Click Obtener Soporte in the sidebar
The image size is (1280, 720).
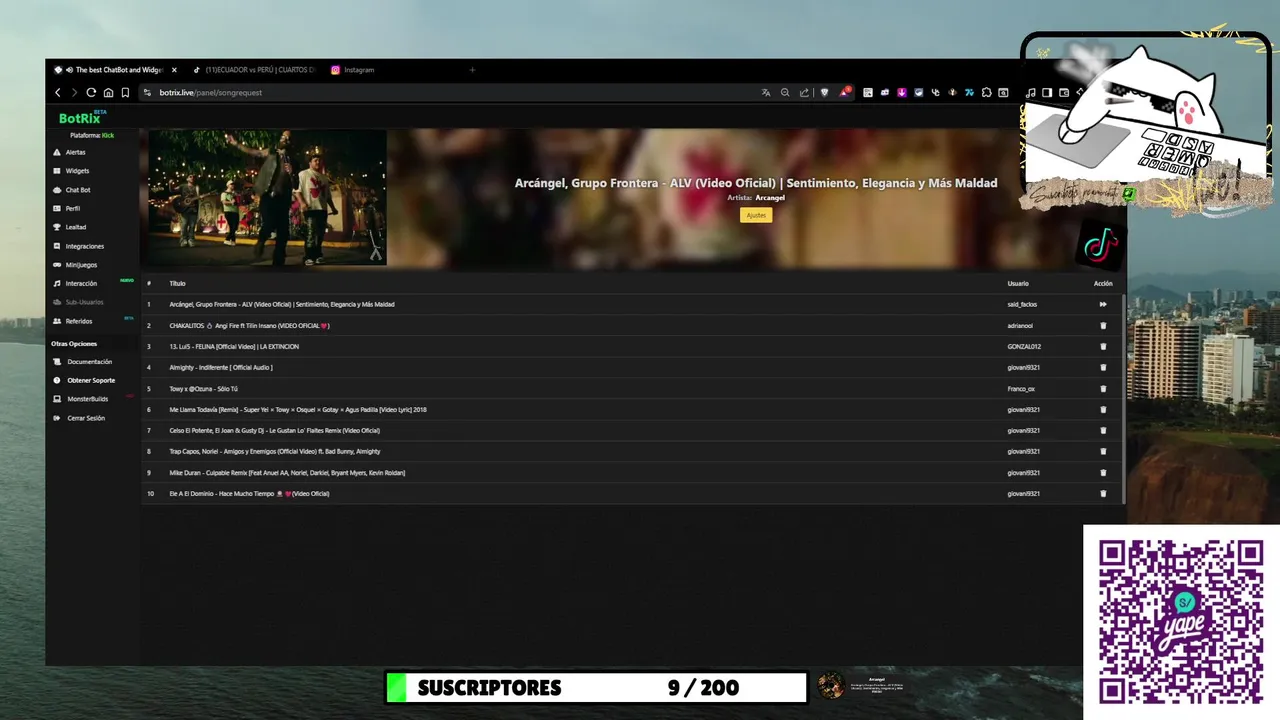[x=91, y=380]
